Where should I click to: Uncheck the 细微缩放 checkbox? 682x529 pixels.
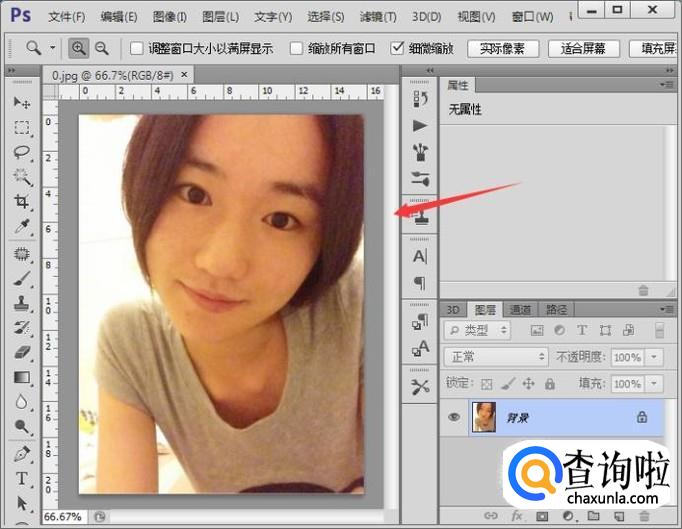[x=398, y=48]
